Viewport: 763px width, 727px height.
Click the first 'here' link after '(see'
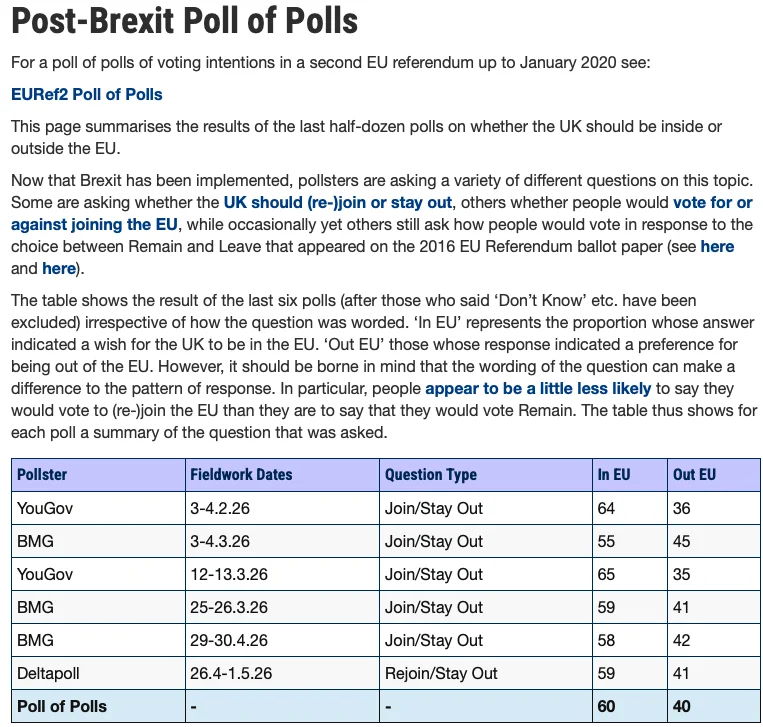coord(717,246)
